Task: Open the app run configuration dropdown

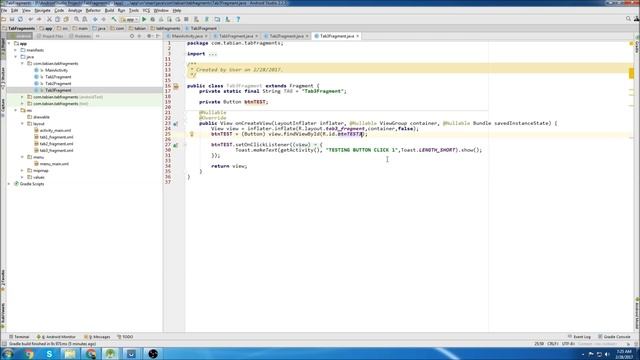Action: coord(129,19)
